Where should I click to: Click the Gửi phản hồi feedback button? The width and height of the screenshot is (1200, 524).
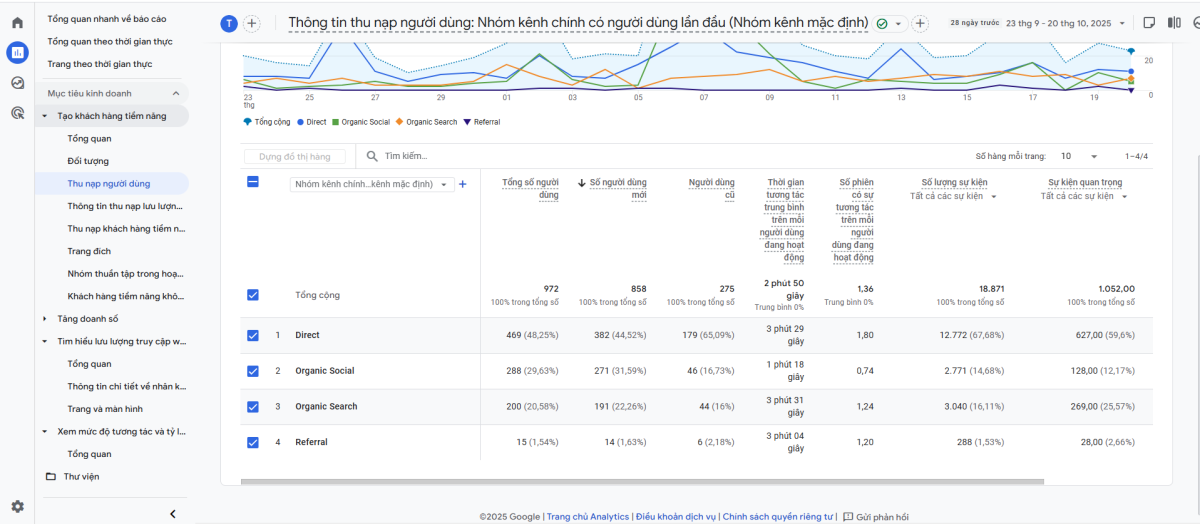(875, 517)
